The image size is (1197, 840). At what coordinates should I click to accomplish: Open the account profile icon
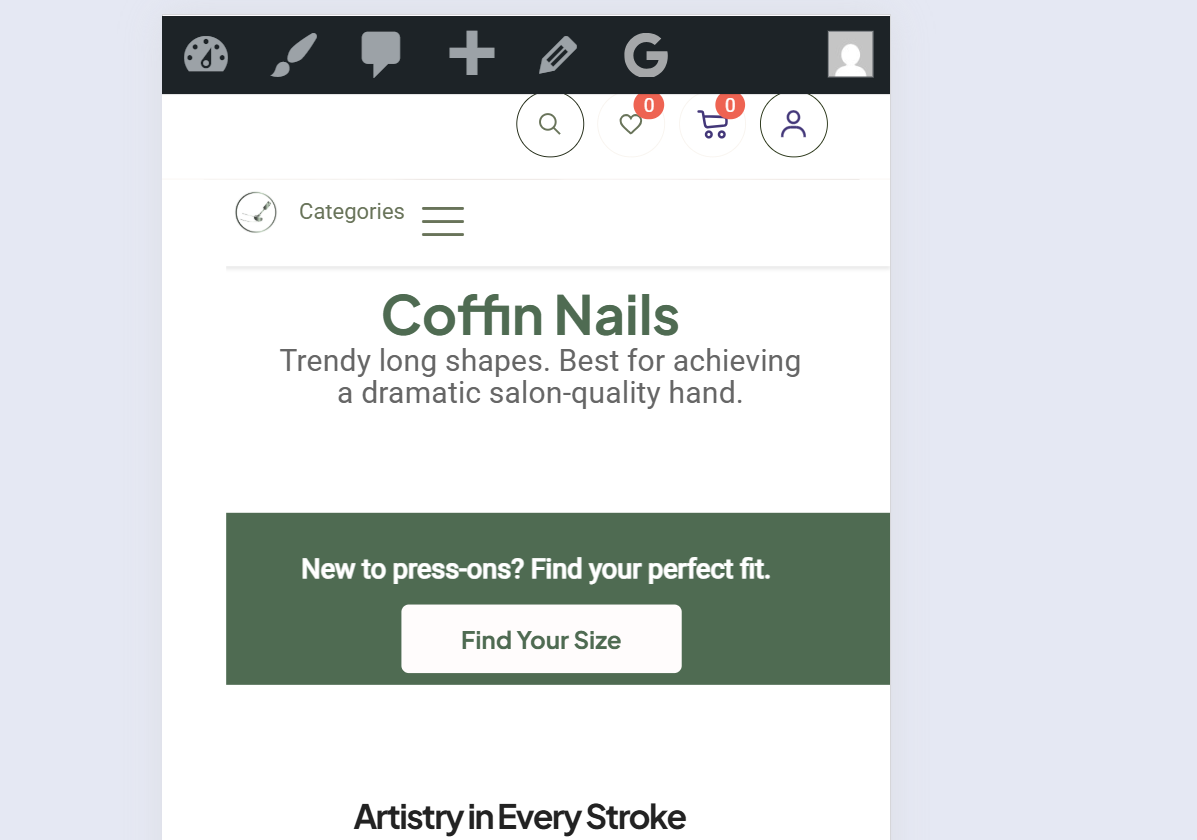click(793, 124)
